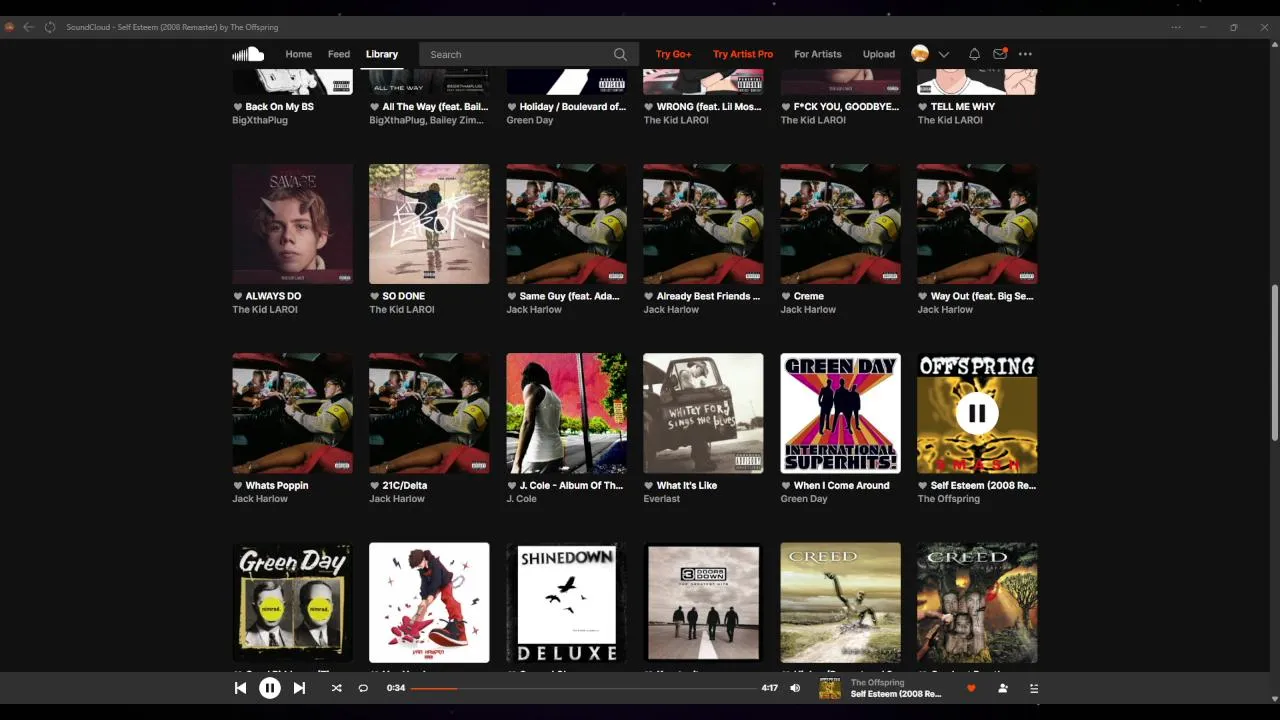Skip to next track

pos(299,688)
